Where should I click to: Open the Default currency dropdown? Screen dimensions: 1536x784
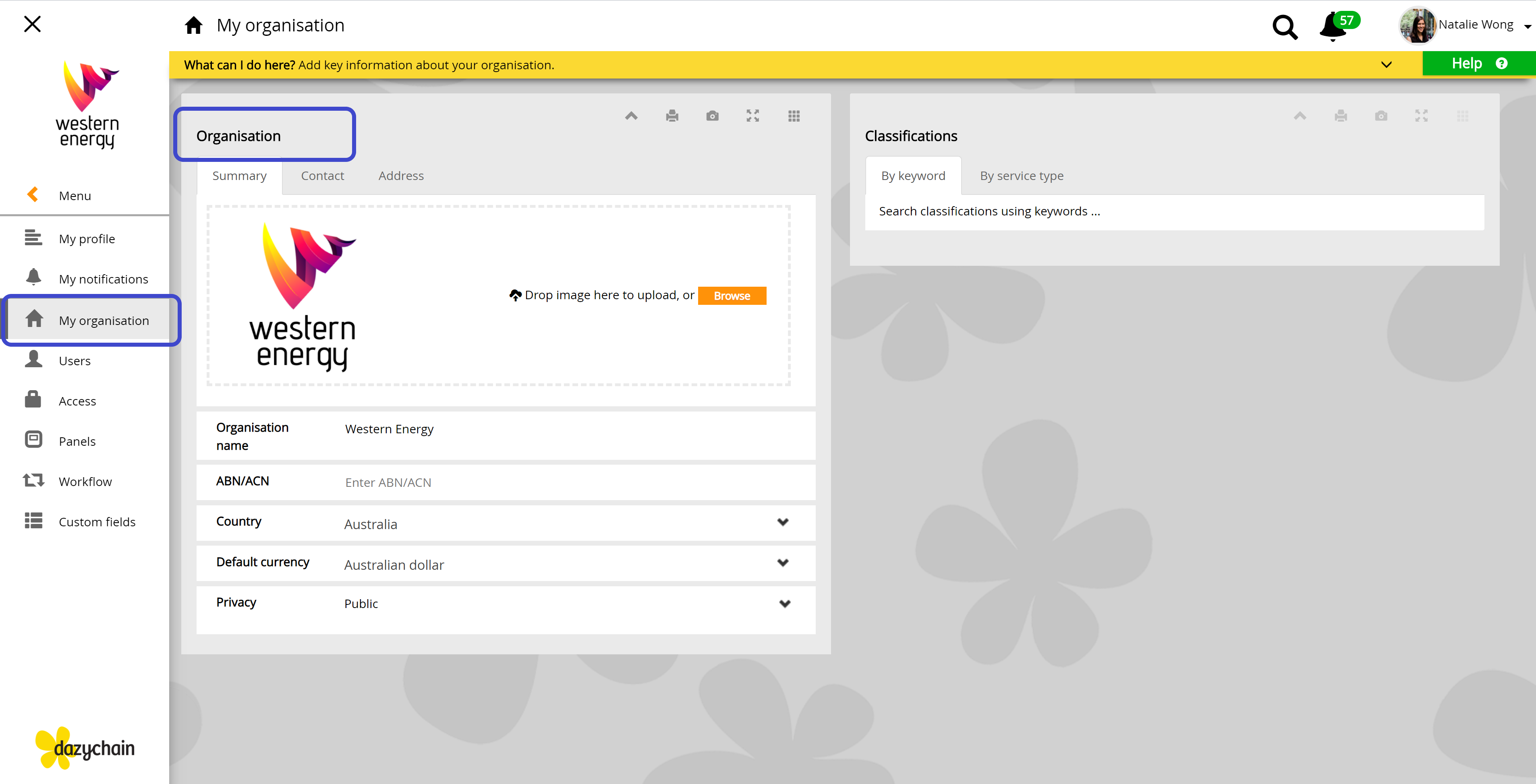(506, 563)
